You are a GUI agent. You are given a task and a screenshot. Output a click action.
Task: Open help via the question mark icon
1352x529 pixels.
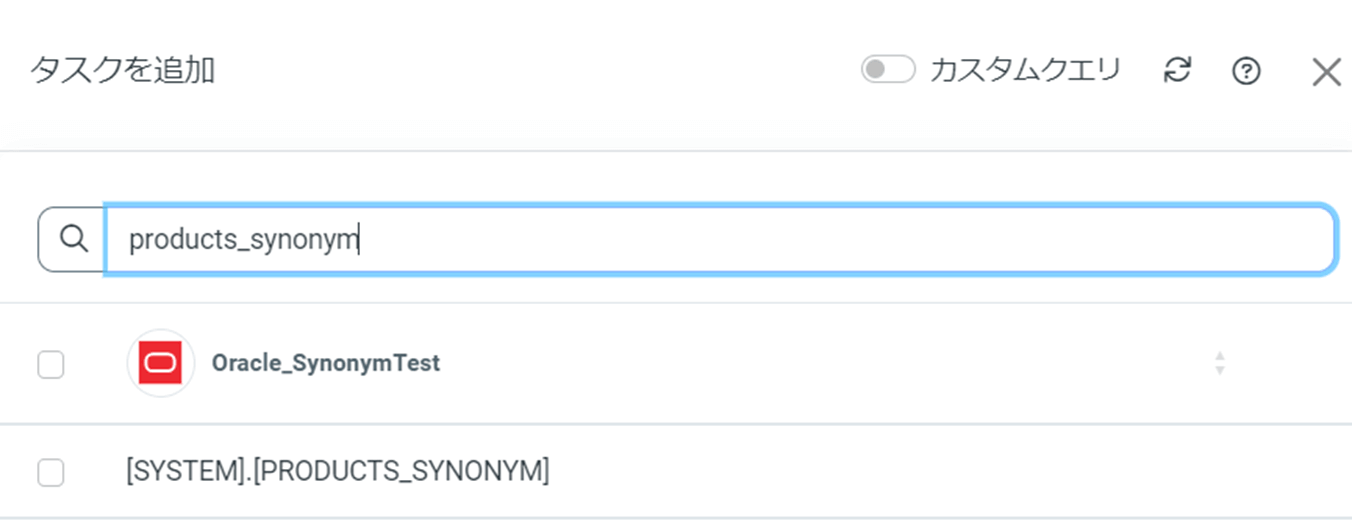1245,71
